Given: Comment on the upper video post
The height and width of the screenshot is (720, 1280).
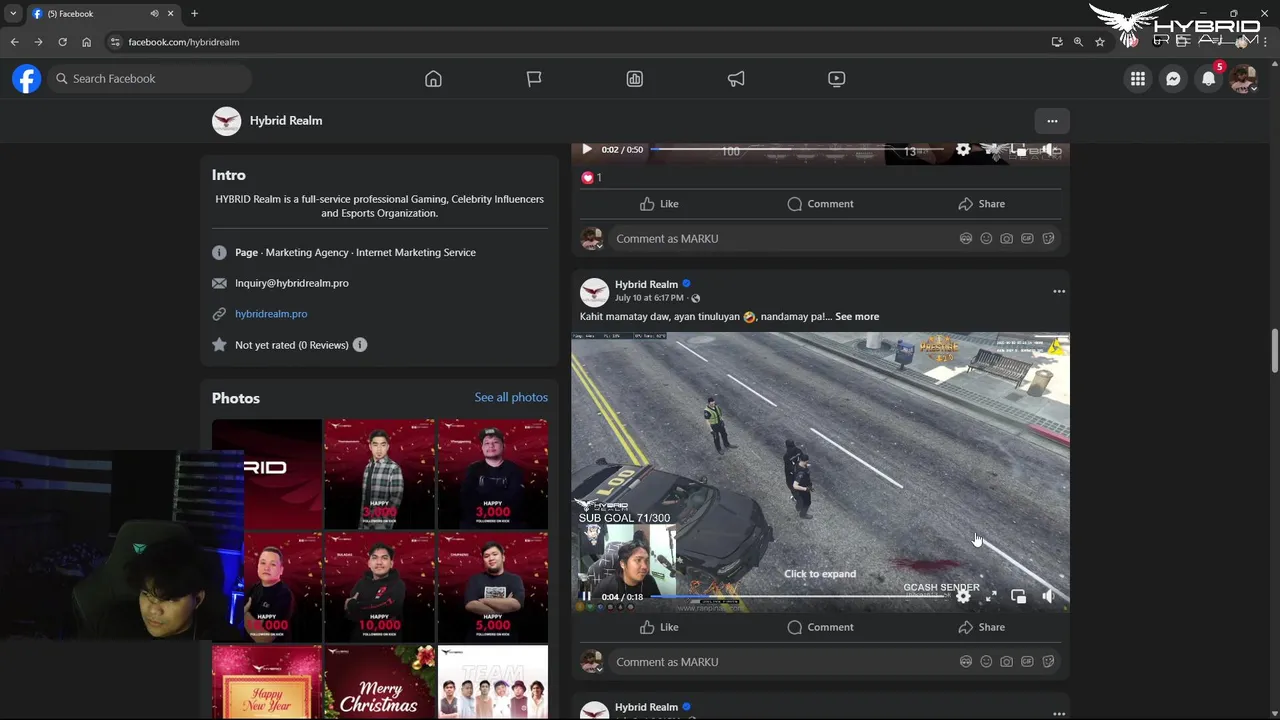Looking at the screenshot, I should 820,204.
